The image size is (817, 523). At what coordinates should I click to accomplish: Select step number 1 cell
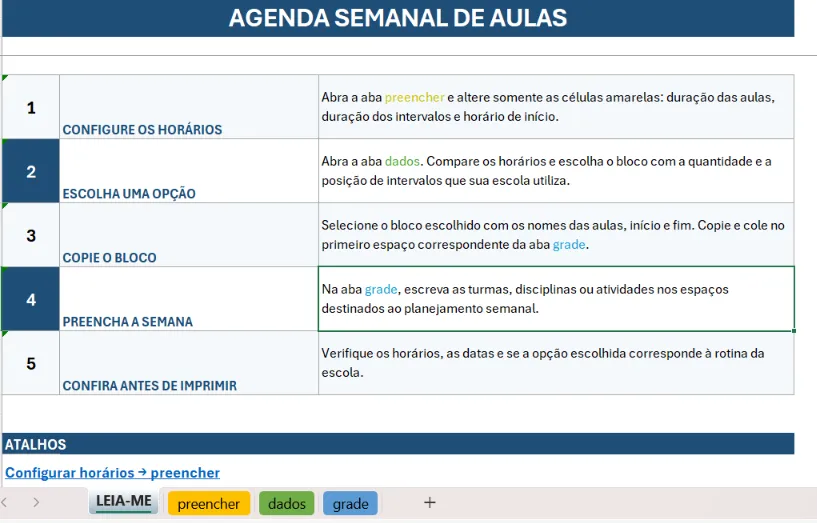pyautogui.click(x=31, y=107)
